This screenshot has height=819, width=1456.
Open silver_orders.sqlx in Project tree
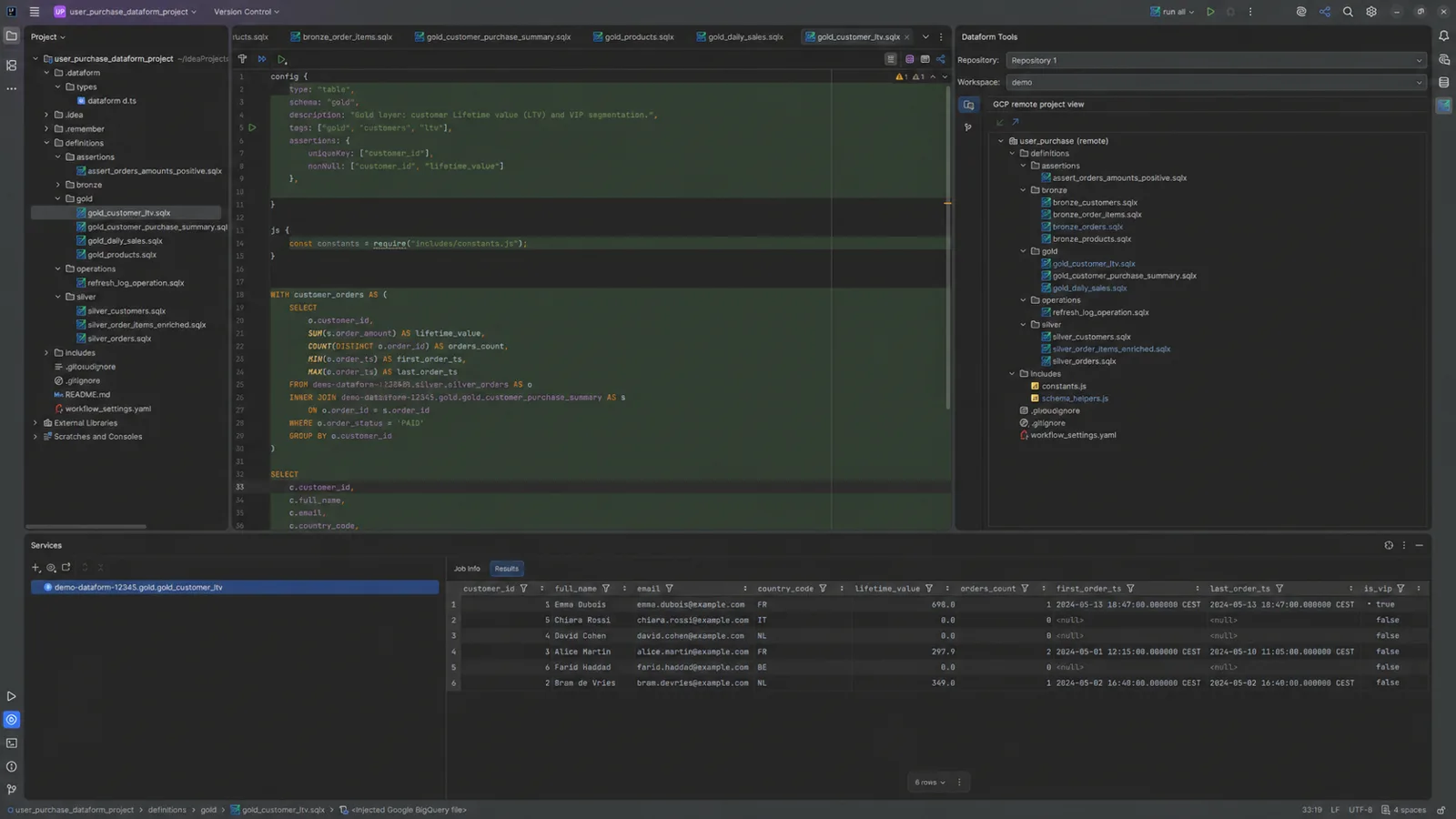119,339
